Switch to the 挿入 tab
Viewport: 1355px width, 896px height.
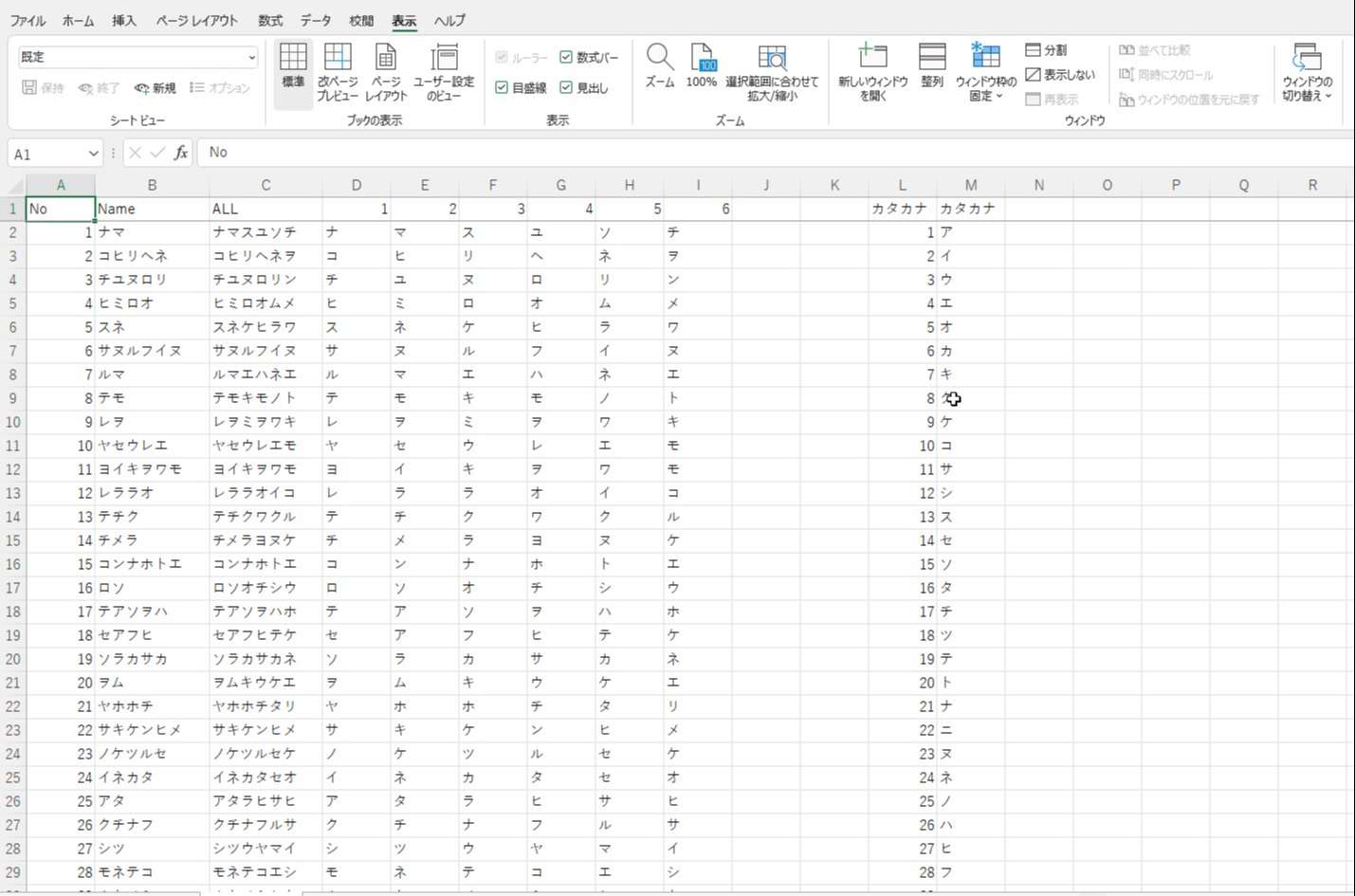point(124,20)
